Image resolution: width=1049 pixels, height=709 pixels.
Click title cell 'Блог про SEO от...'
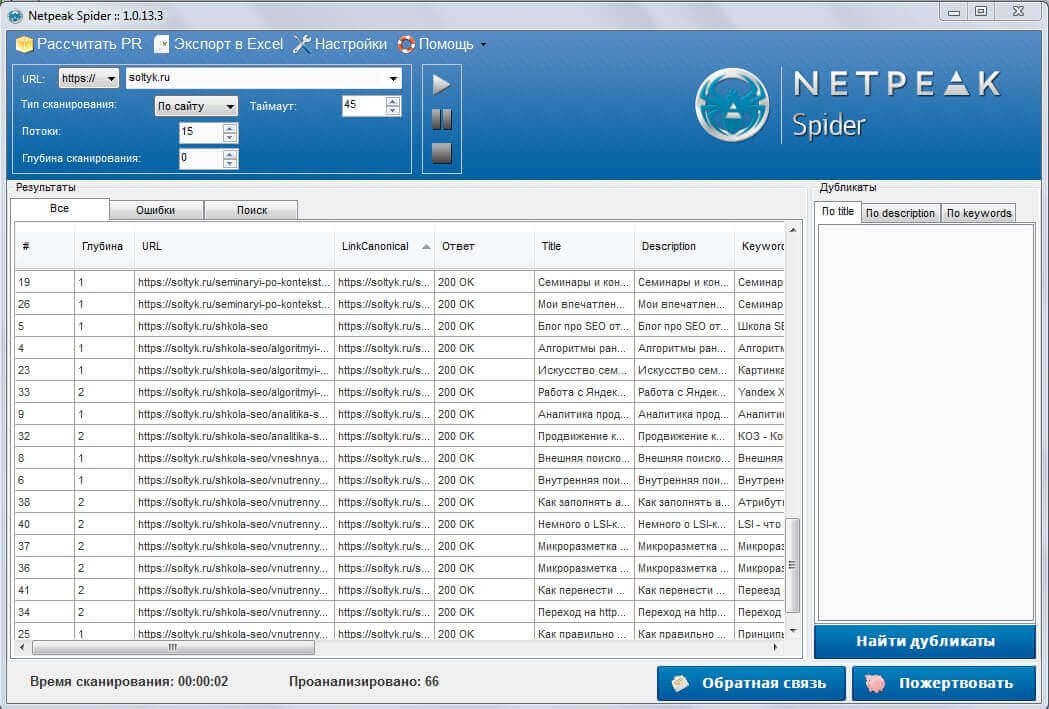coord(584,326)
